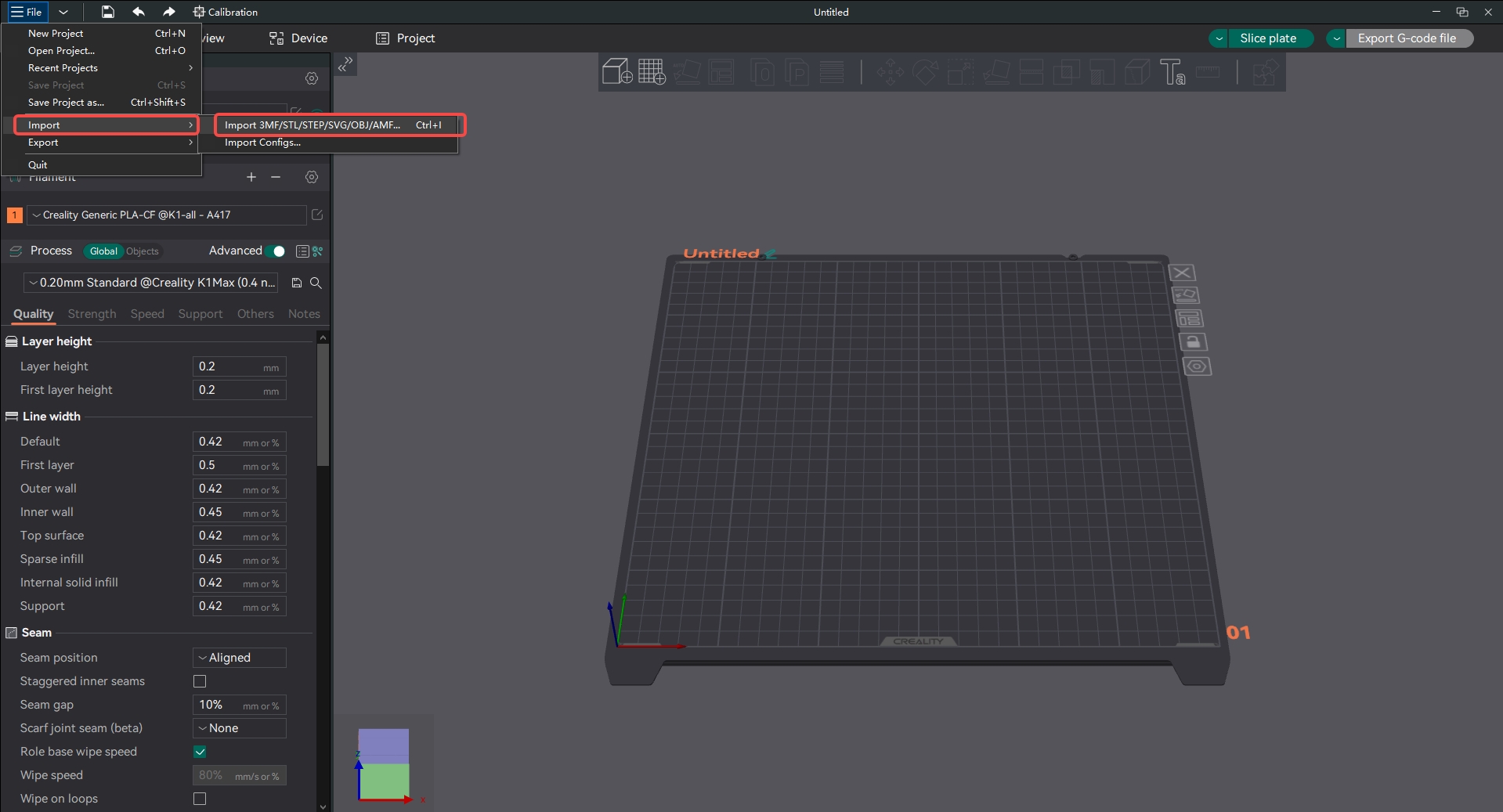Switch to the Strength tab

(x=92, y=314)
